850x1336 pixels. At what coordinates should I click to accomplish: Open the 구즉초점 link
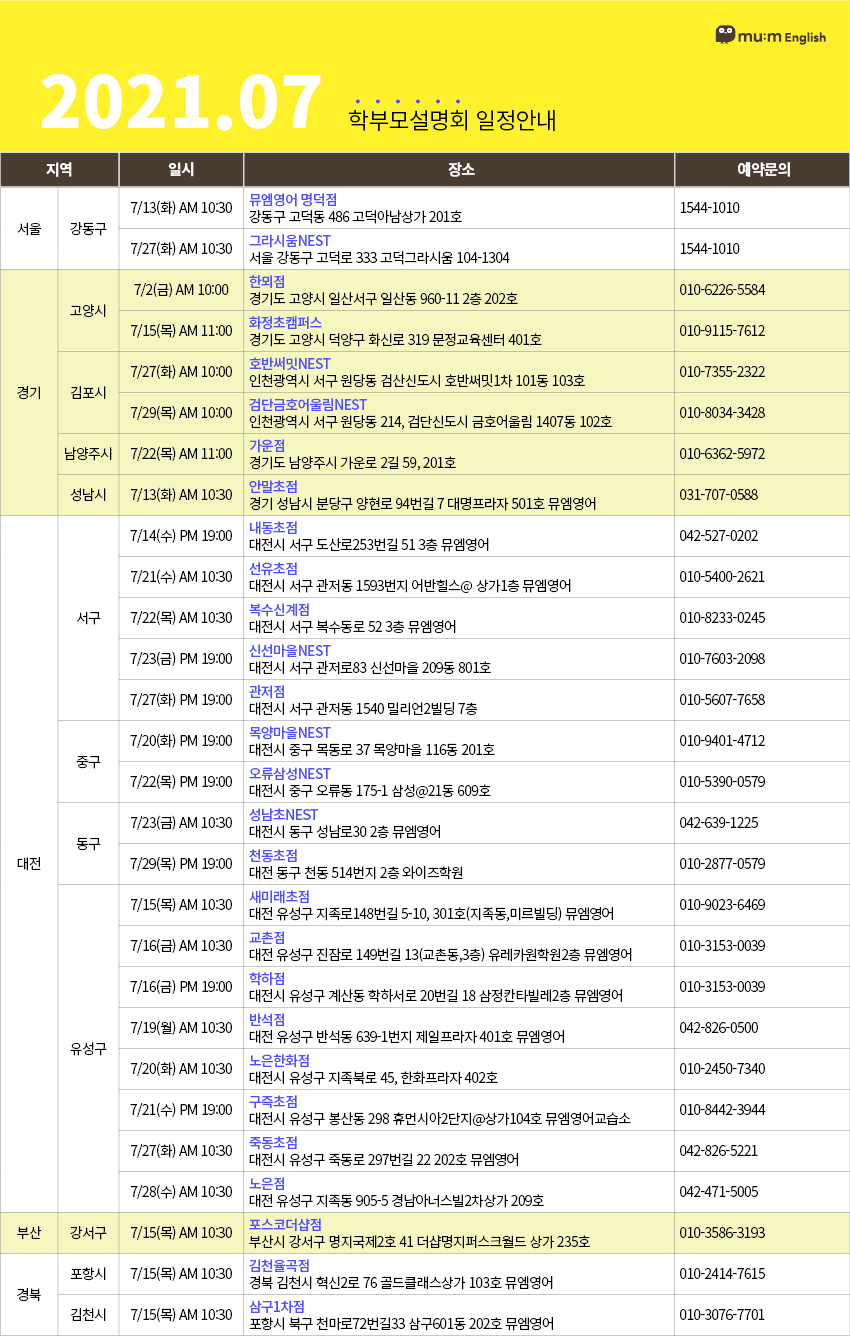pos(273,1101)
